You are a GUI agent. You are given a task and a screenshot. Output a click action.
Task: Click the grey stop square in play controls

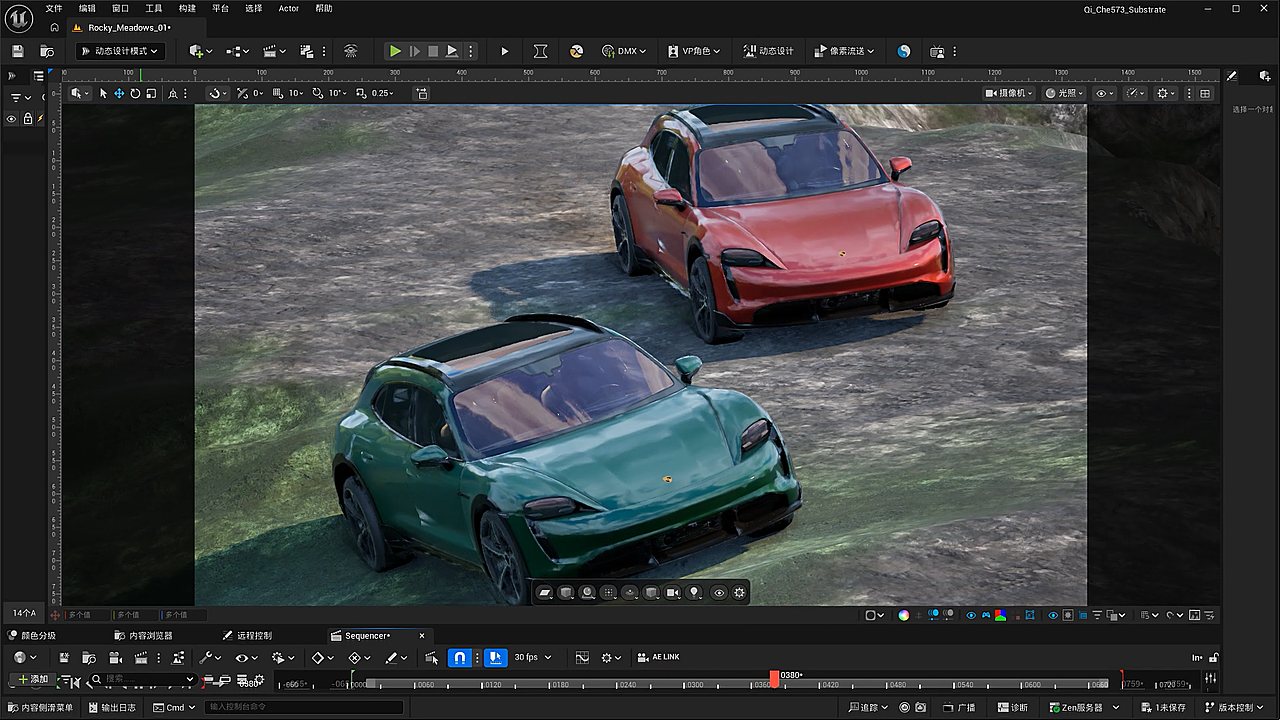point(433,51)
